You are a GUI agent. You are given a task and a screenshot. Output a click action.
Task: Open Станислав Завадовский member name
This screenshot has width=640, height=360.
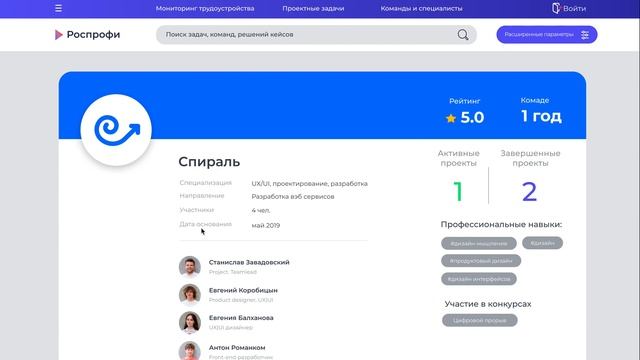coord(249,262)
